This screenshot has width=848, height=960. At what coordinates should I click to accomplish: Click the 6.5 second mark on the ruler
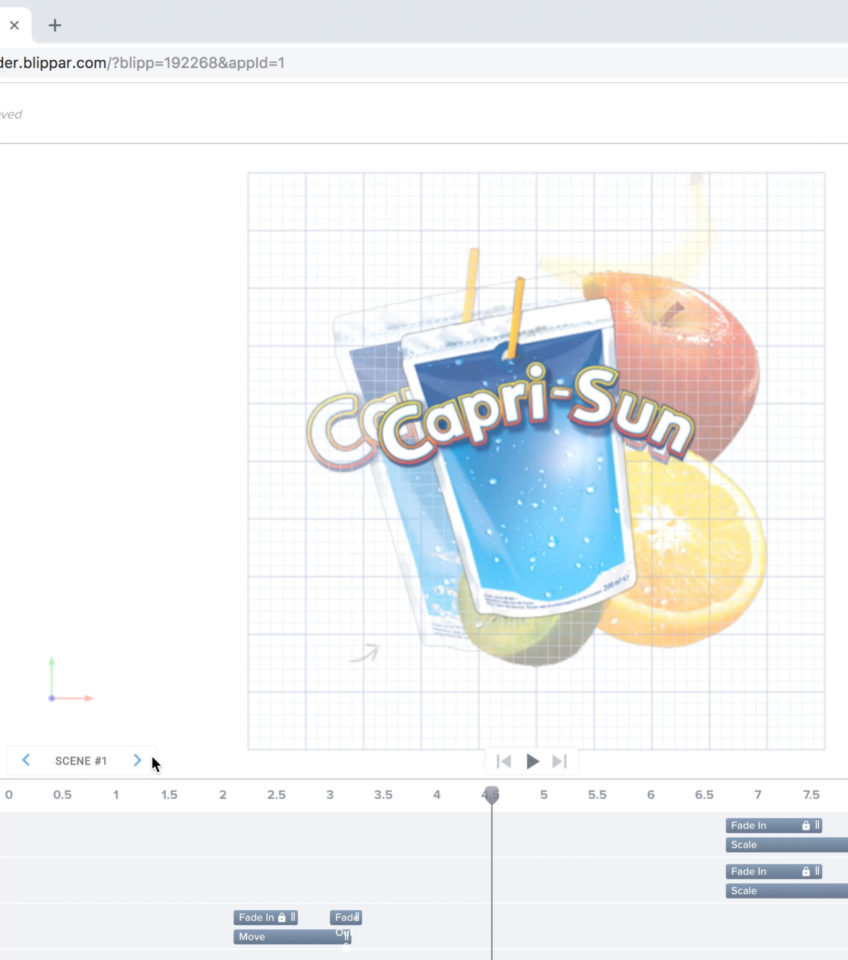(704, 795)
